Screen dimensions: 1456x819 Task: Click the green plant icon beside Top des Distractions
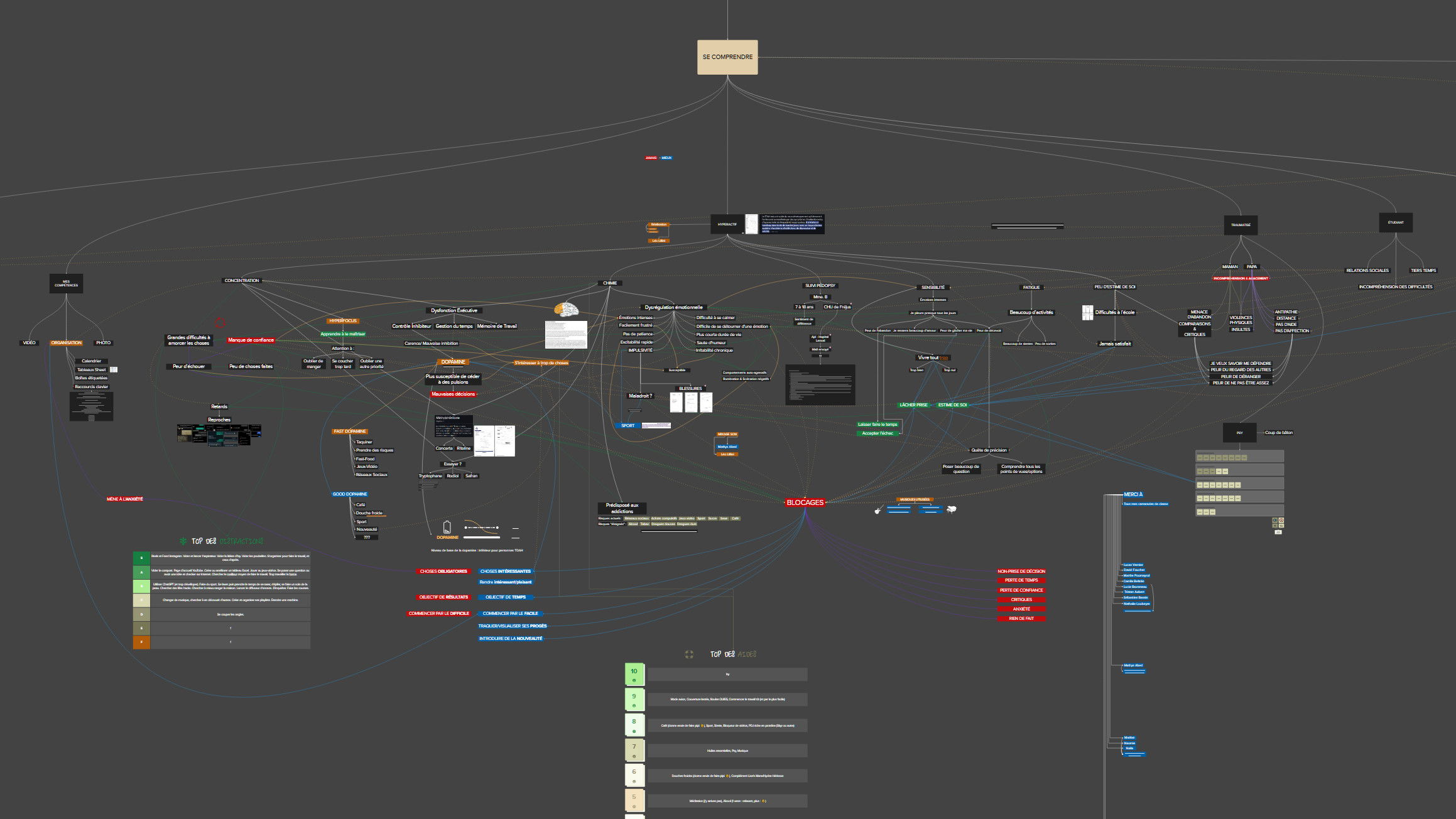pos(183,541)
